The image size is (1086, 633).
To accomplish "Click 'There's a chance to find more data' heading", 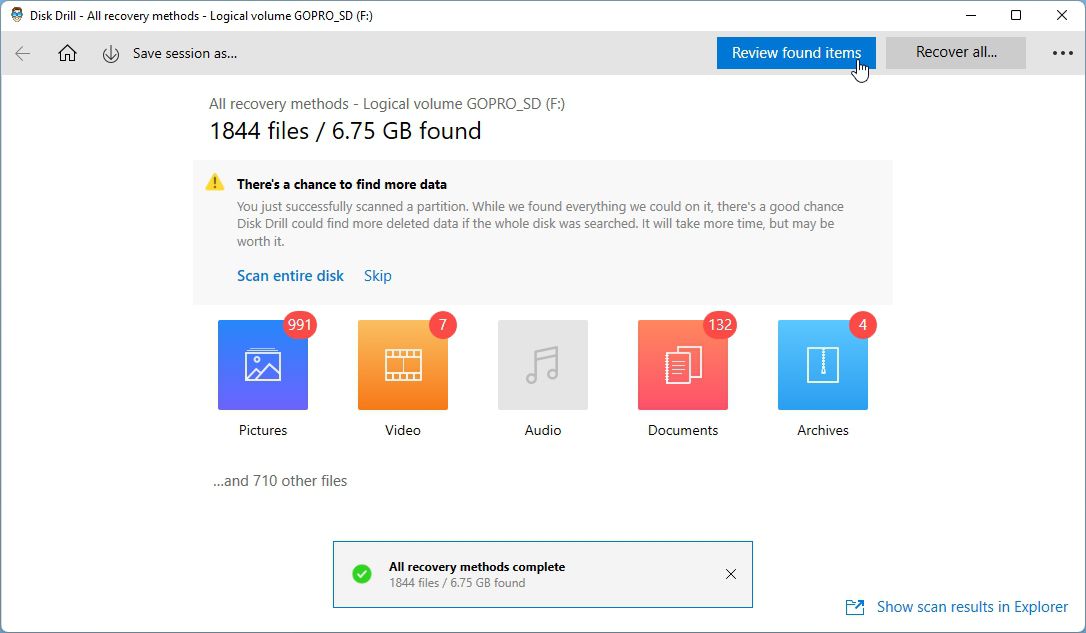I will point(341,184).
